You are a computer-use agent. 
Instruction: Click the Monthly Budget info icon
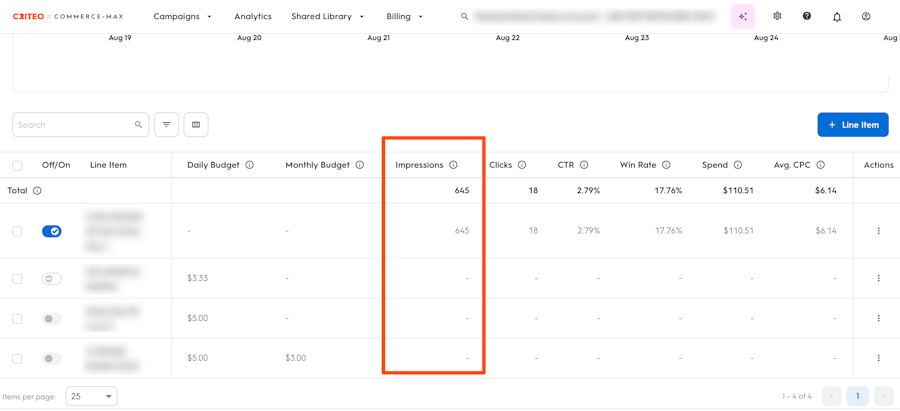point(360,165)
